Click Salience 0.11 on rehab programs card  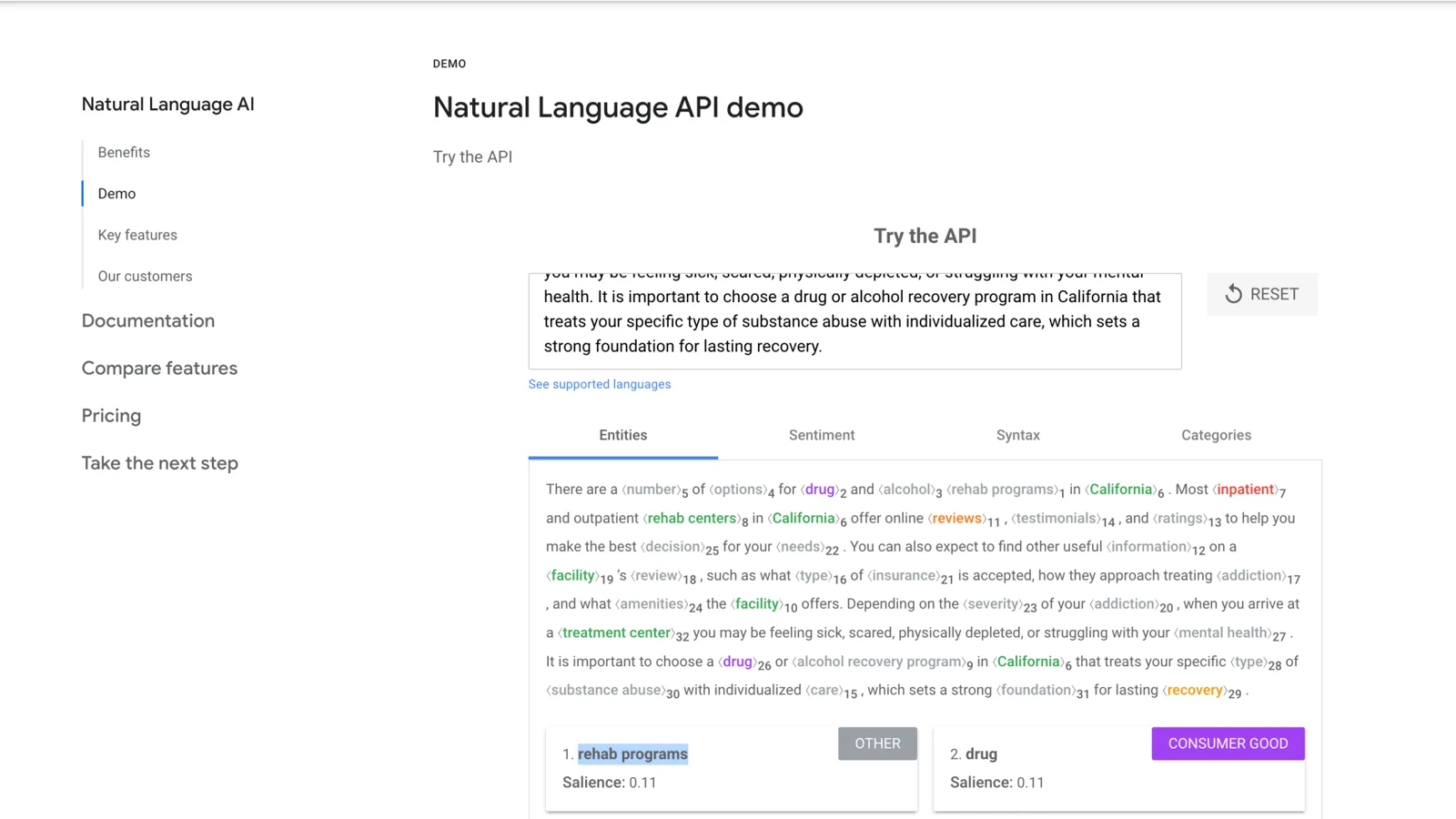point(609,783)
